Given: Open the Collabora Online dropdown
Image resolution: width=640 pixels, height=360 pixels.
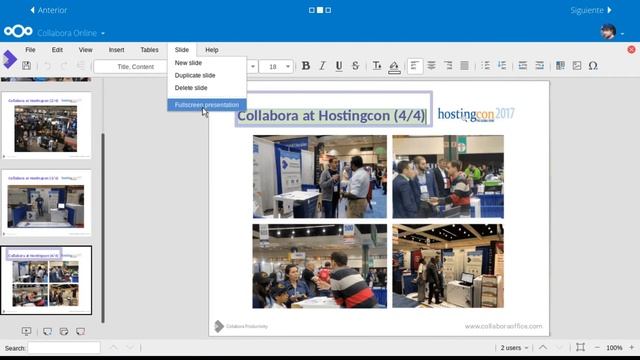Looking at the screenshot, I should pos(71,33).
